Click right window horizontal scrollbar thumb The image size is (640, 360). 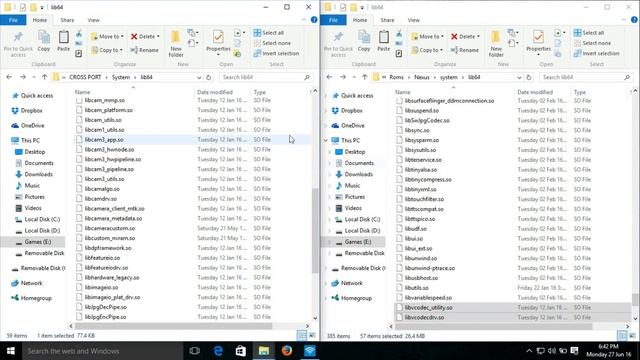(x=493, y=327)
